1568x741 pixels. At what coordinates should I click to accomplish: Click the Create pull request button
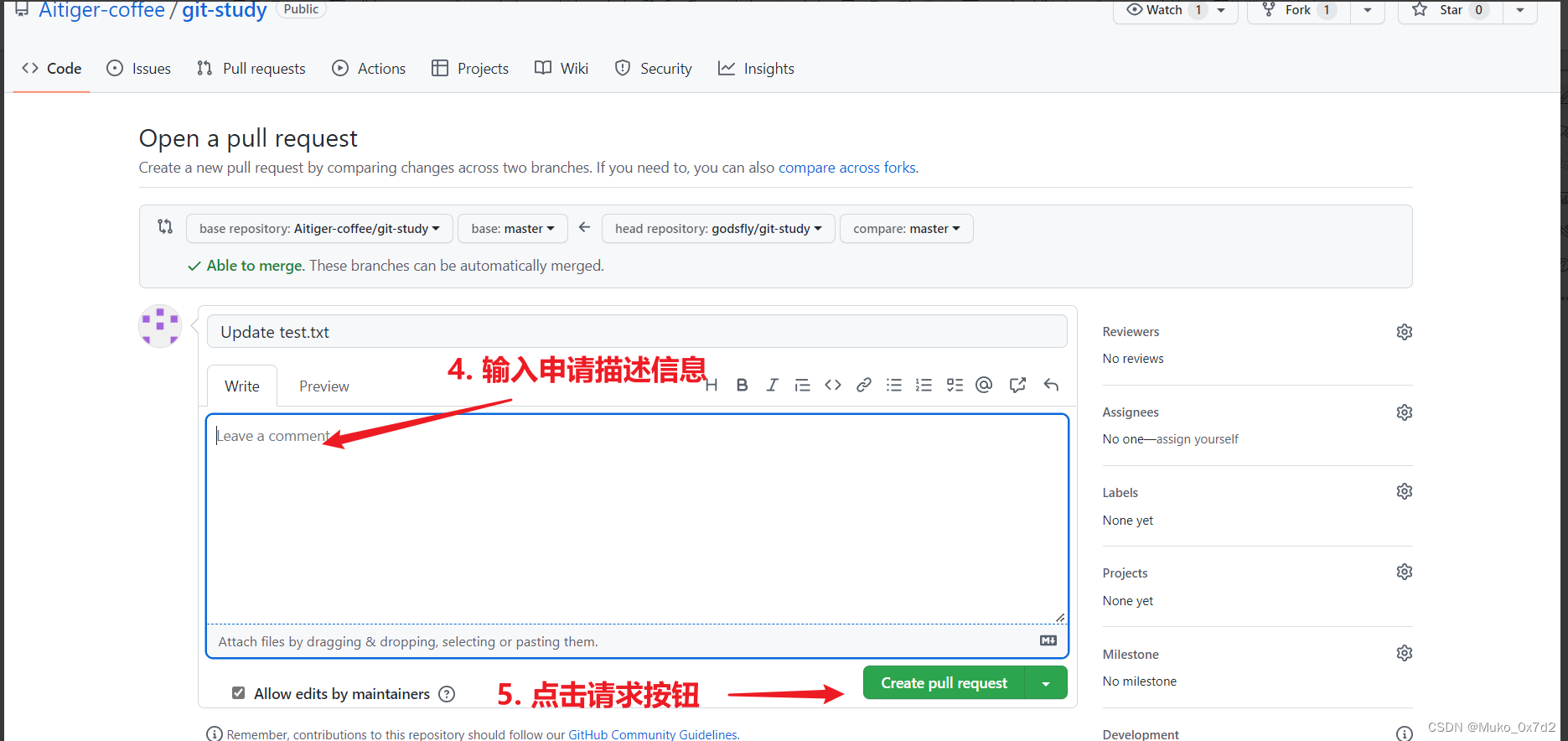click(x=944, y=683)
